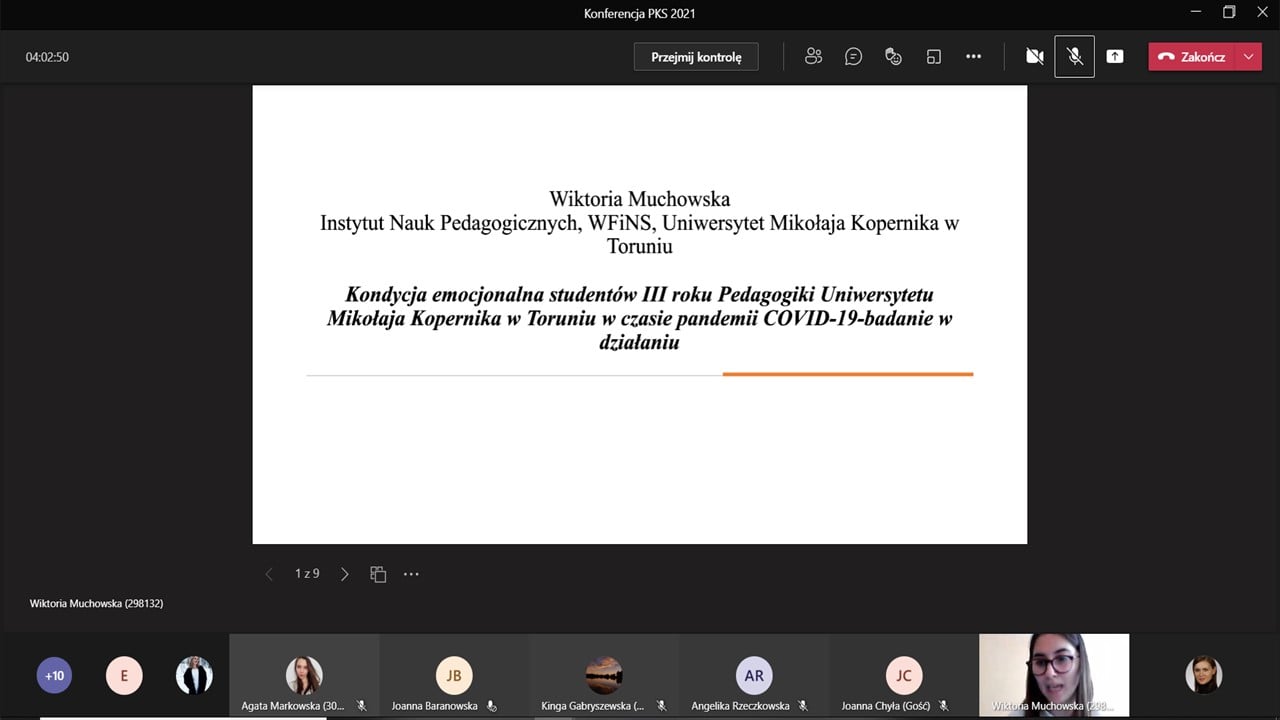
Task: Select Angelika Rzeczkowska AR tile
Action: 754,676
